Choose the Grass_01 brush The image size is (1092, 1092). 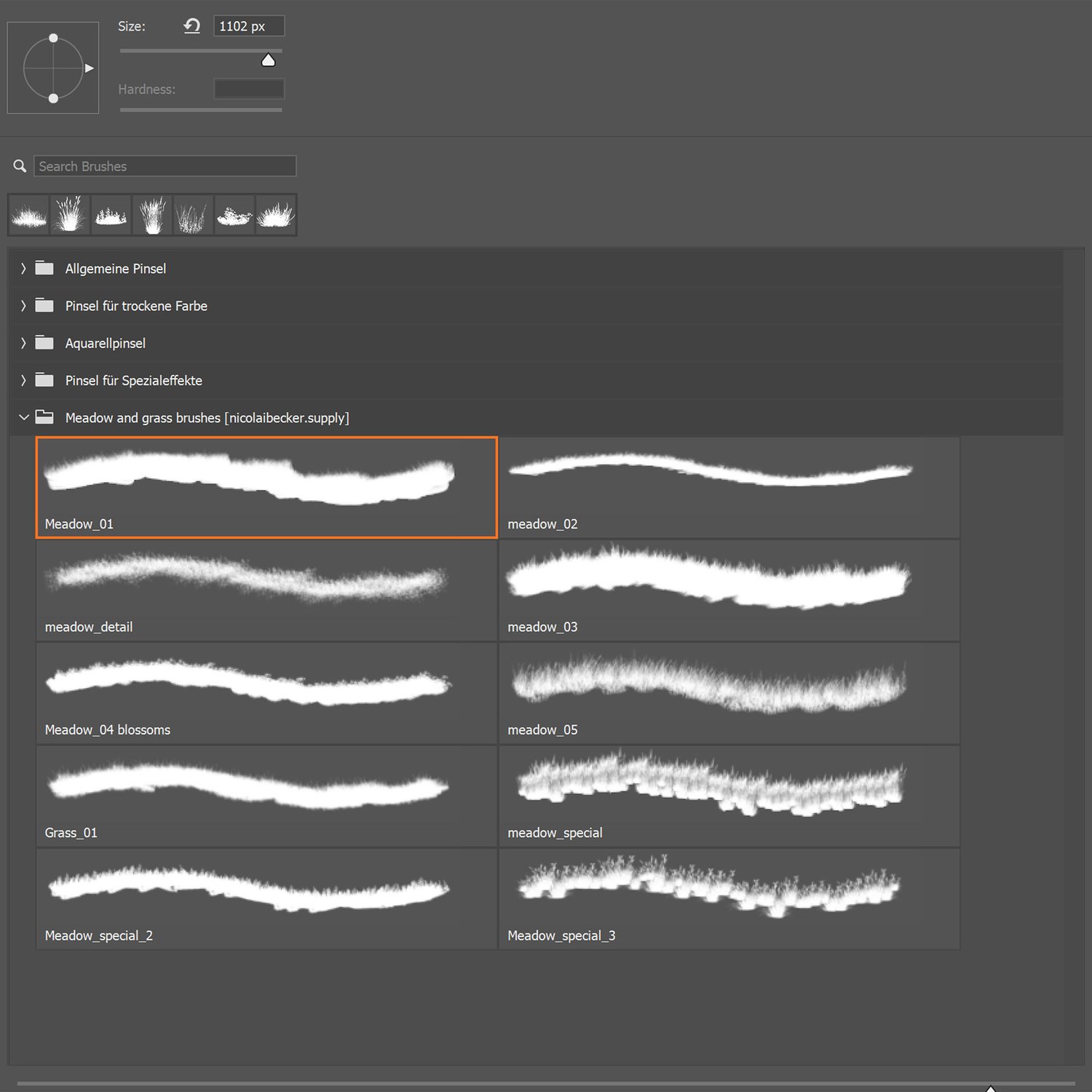(x=266, y=796)
